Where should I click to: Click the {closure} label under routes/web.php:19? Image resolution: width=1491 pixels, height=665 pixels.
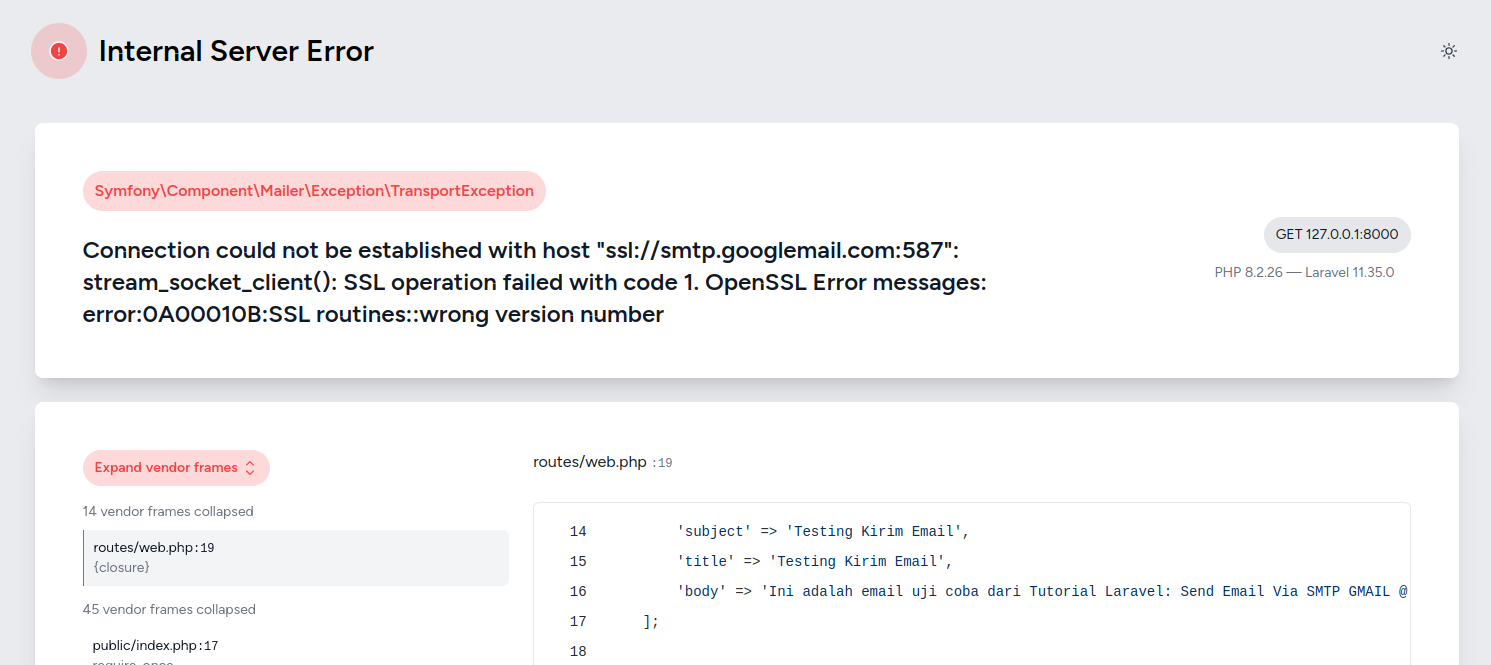pos(121,567)
